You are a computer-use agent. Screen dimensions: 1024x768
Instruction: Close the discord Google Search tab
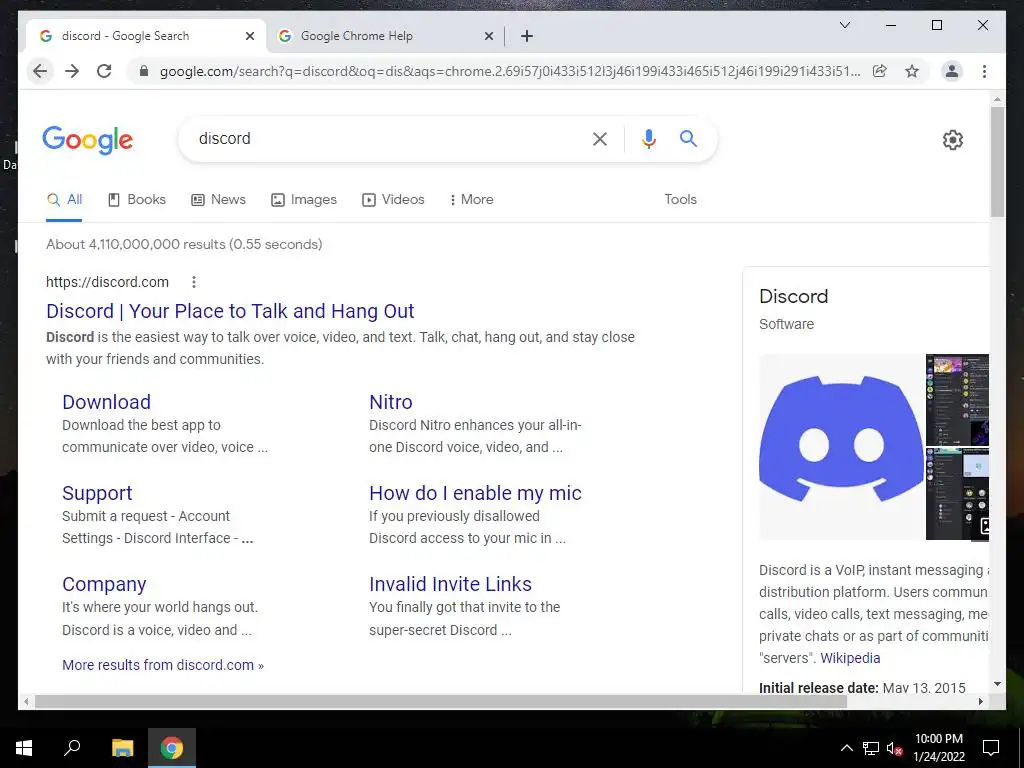pos(249,36)
